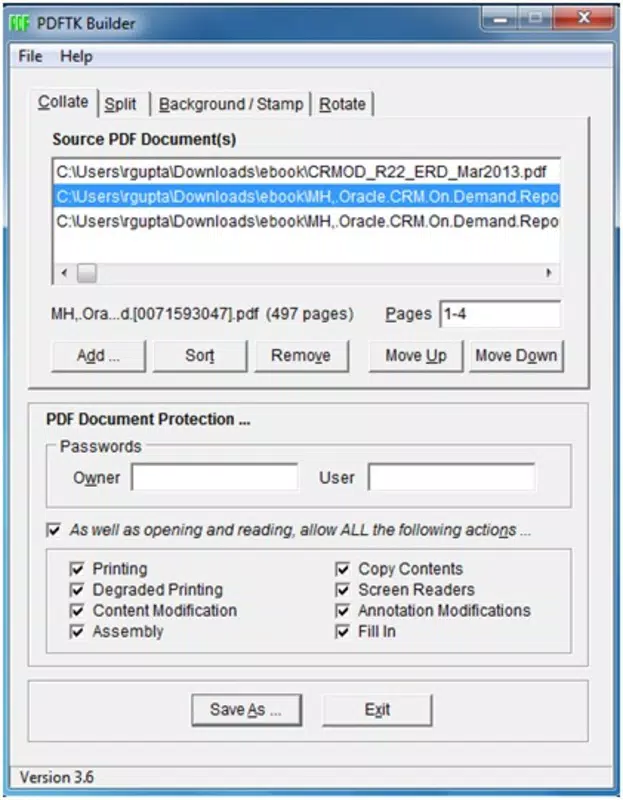
Task: Toggle the Assembly checkbox
Action: 77,632
